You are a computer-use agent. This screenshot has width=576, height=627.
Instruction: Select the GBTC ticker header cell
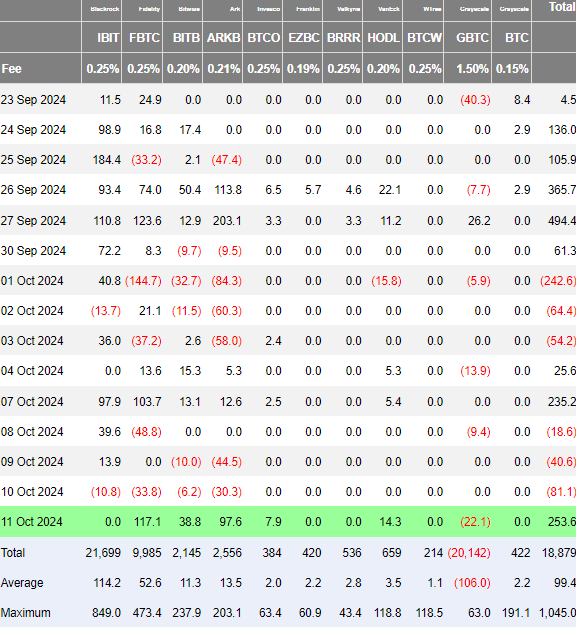472,38
